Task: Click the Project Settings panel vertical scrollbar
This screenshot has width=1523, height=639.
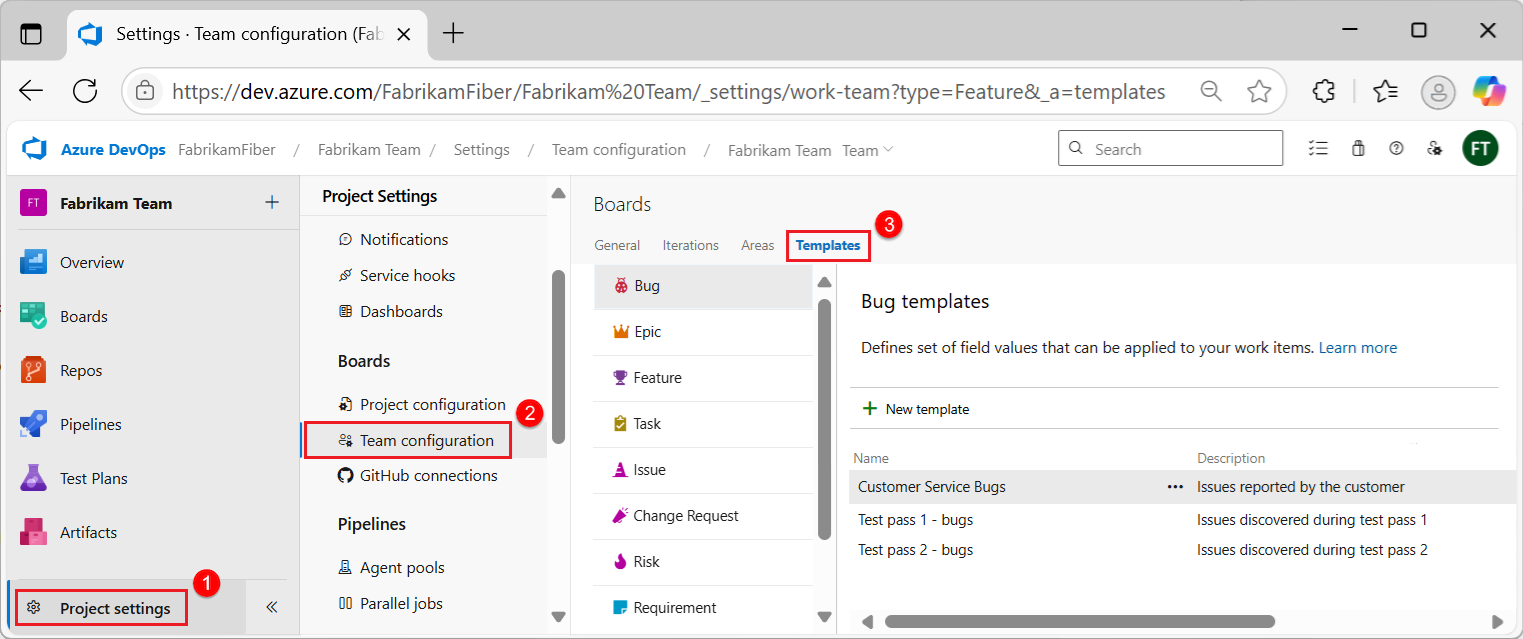Action: (558, 356)
